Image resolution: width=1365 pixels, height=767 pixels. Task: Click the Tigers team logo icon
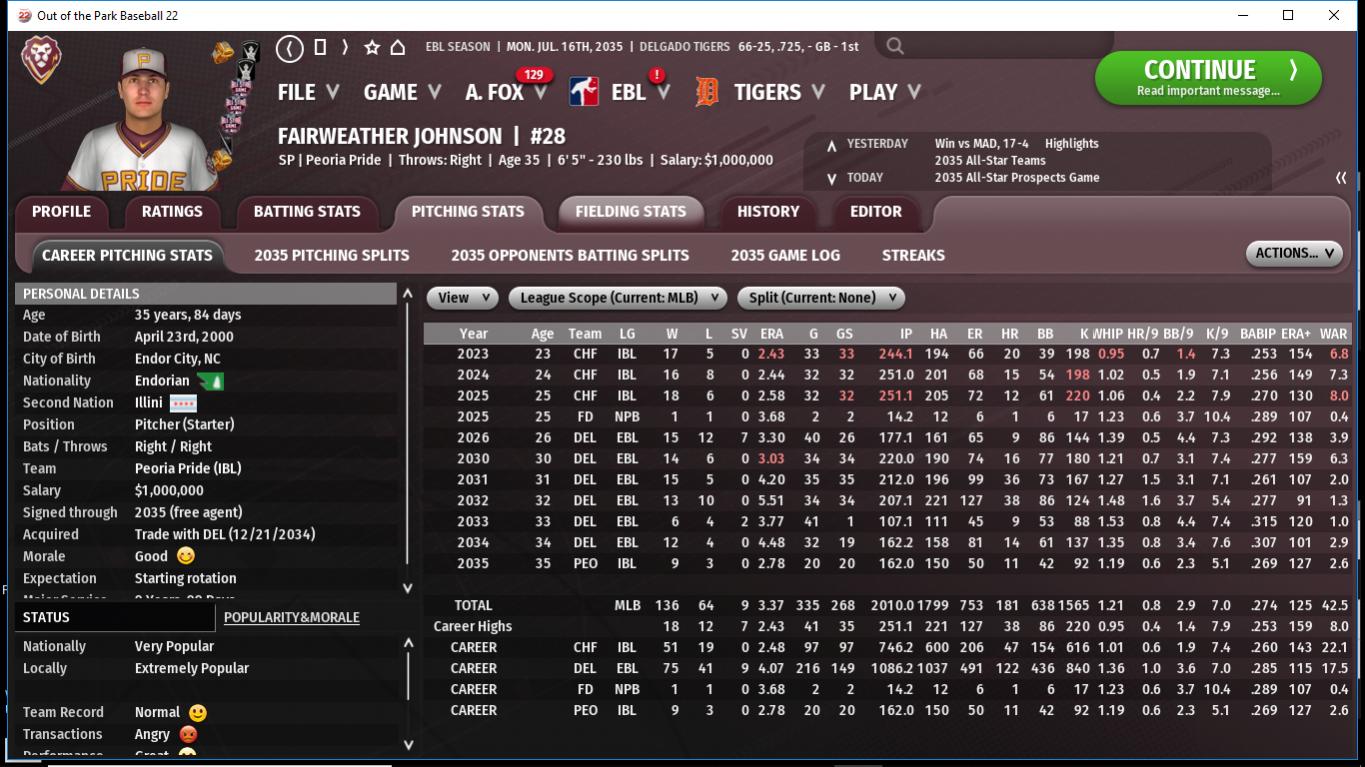click(x=707, y=92)
